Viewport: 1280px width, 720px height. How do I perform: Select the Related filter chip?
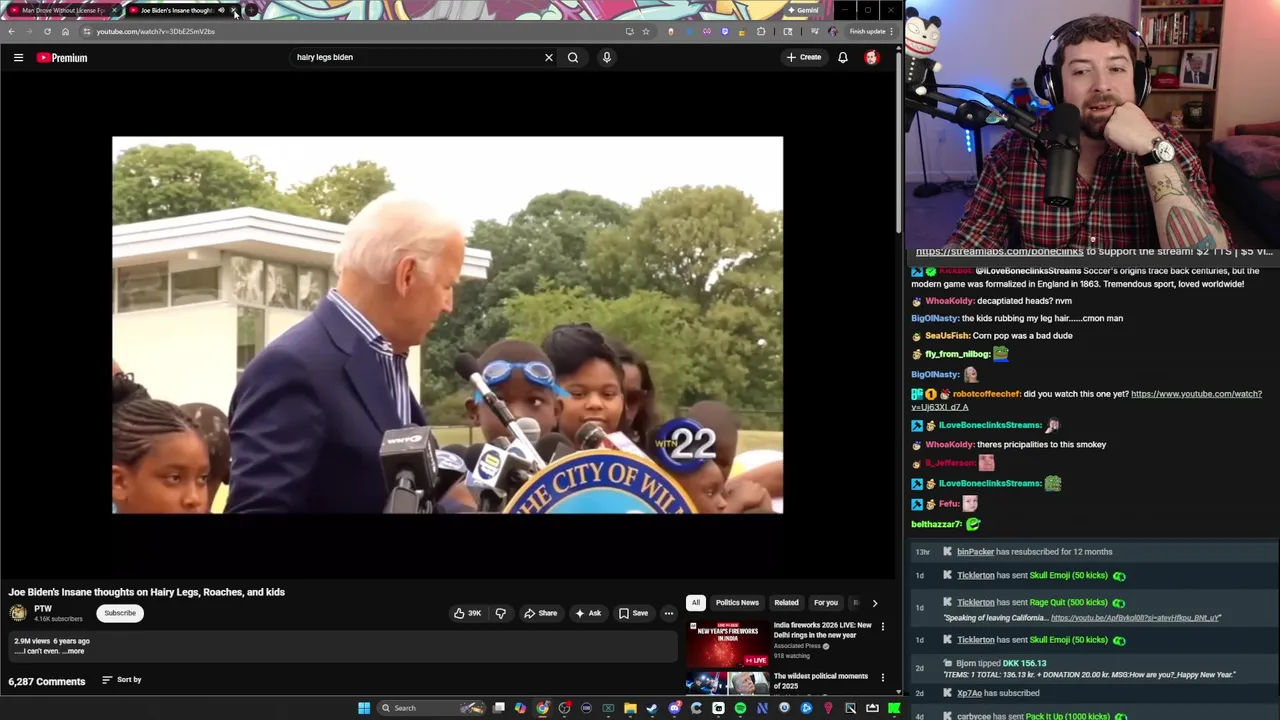786,603
